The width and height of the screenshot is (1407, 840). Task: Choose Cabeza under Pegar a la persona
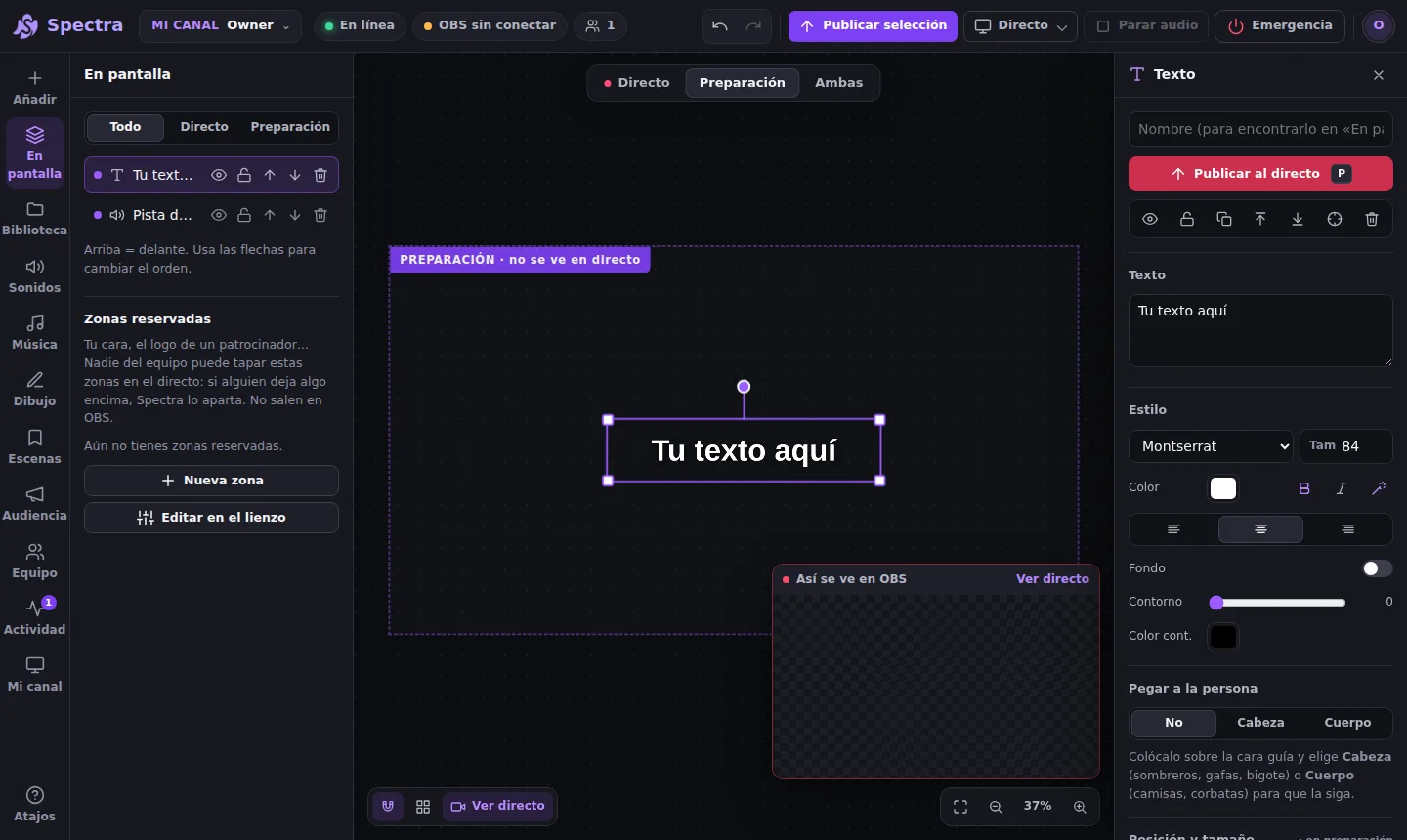pos(1260,723)
